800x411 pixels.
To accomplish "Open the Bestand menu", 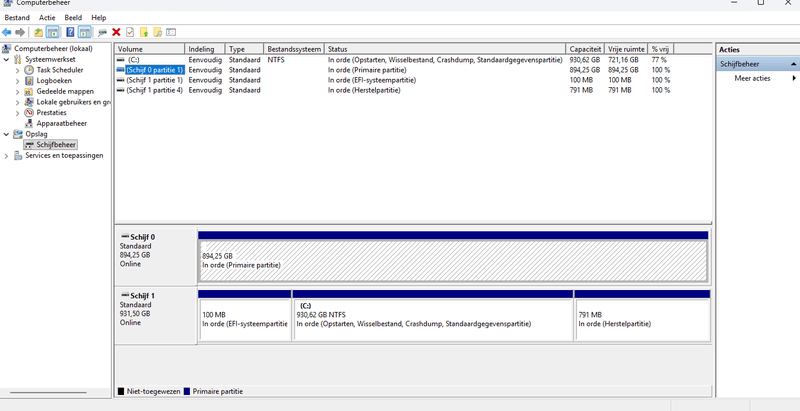I will coord(17,18).
